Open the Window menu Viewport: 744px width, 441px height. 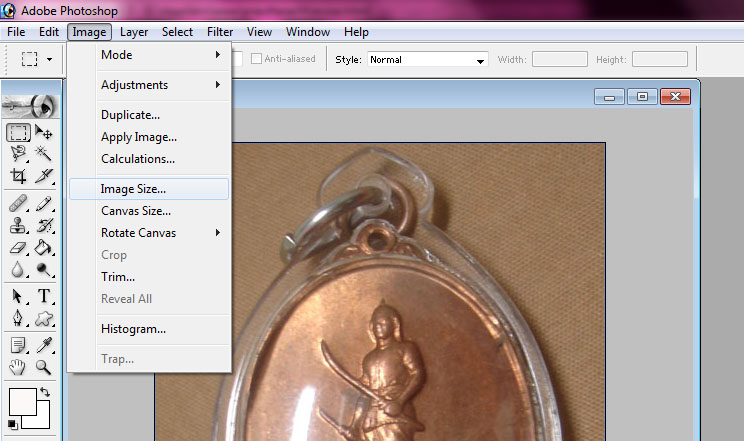308,32
